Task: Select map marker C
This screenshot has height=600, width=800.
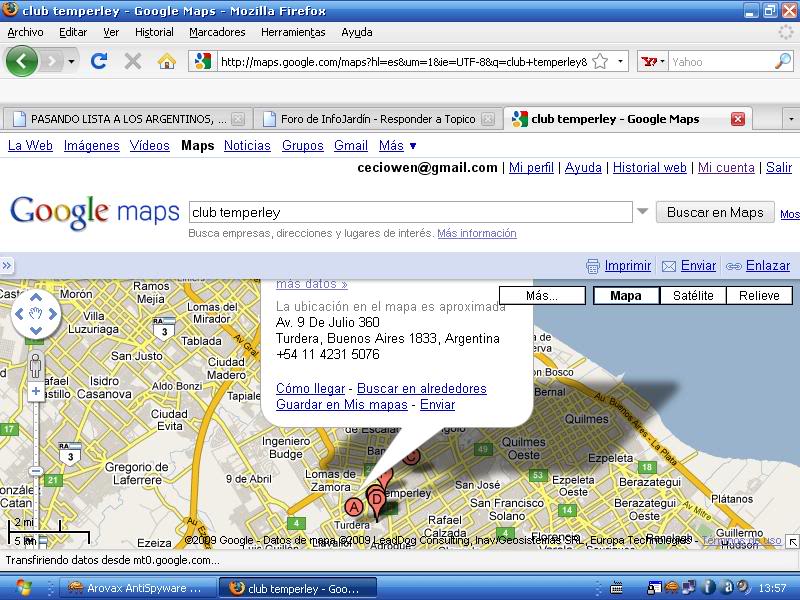Action: [x=411, y=456]
